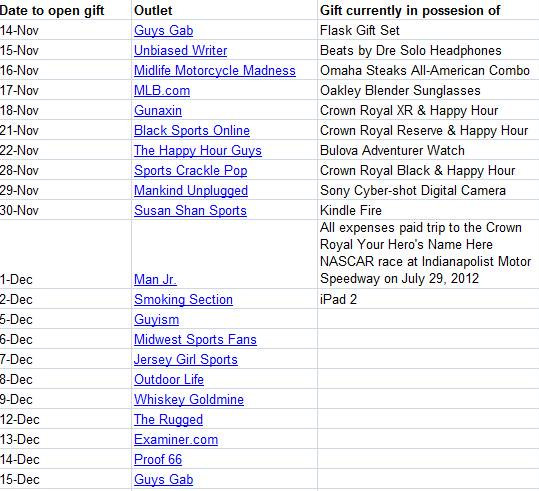Visit Midlife Motorcycle Madness link
This screenshot has width=539, height=491.
[x=215, y=70]
